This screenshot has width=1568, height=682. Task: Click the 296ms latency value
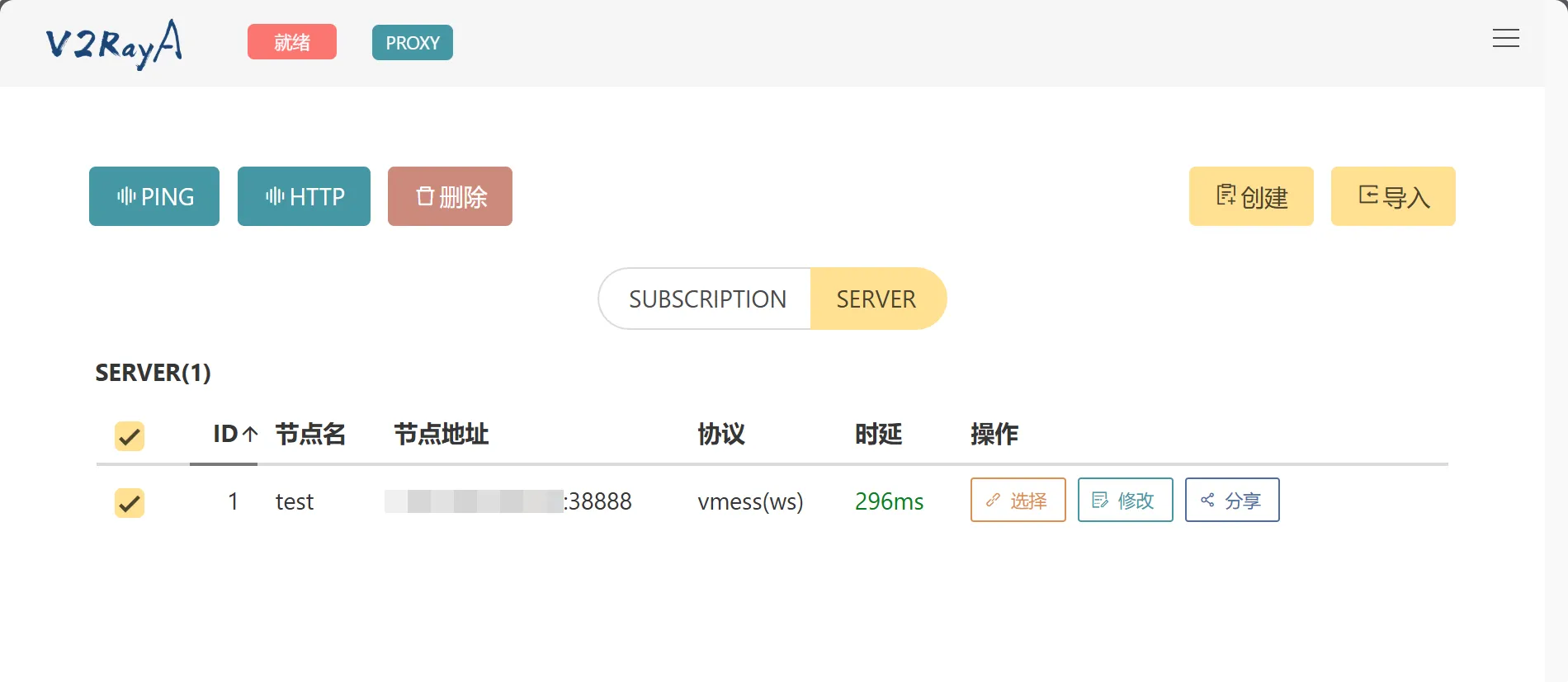click(x=889, y=501)
